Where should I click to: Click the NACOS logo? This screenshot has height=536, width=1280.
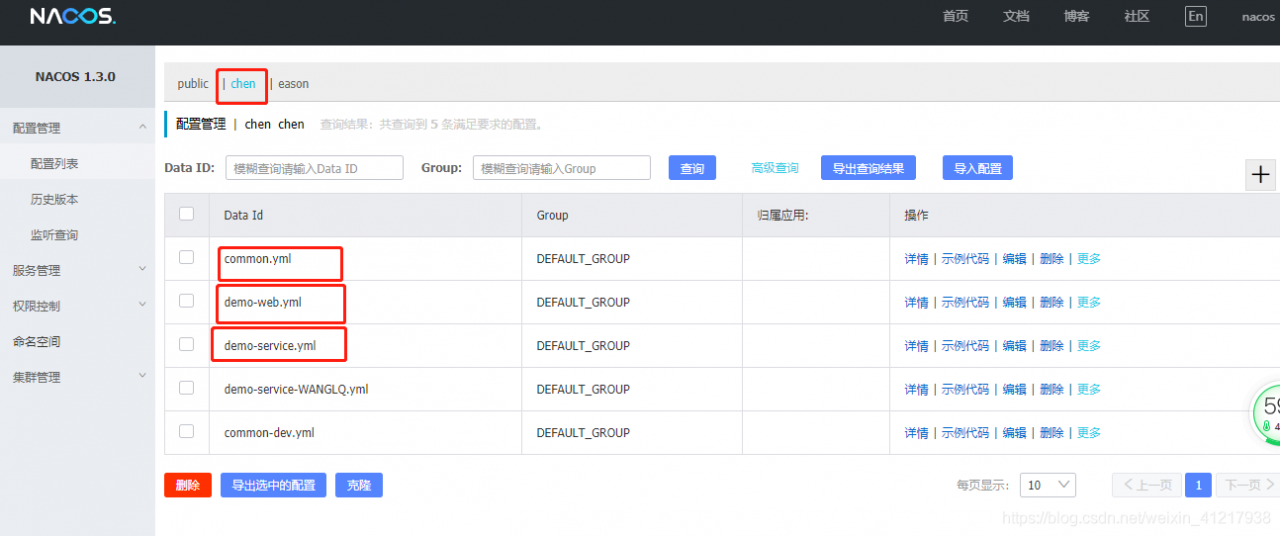[73, 17]
